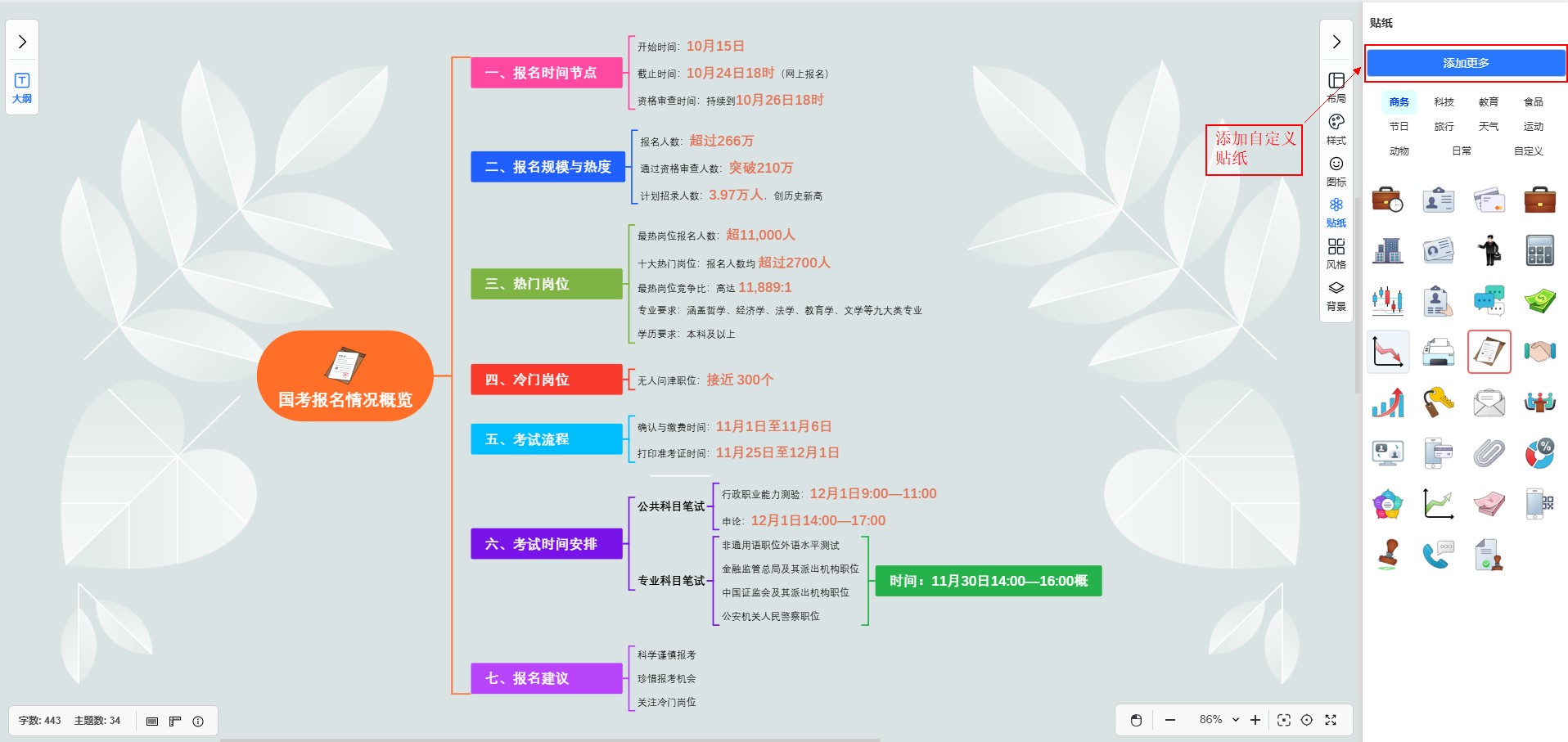This screenshot has width=1568, height=742.
Task: Open the 图标 icon panel
Action: (x=1336, y=170)
